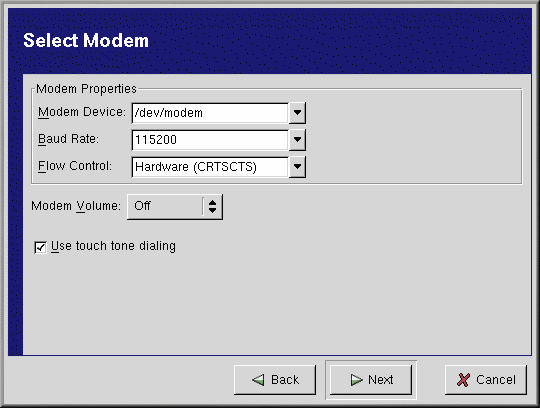Proceed with the Next button
This screenshot has height=408, width=540.
pos(371,380)
